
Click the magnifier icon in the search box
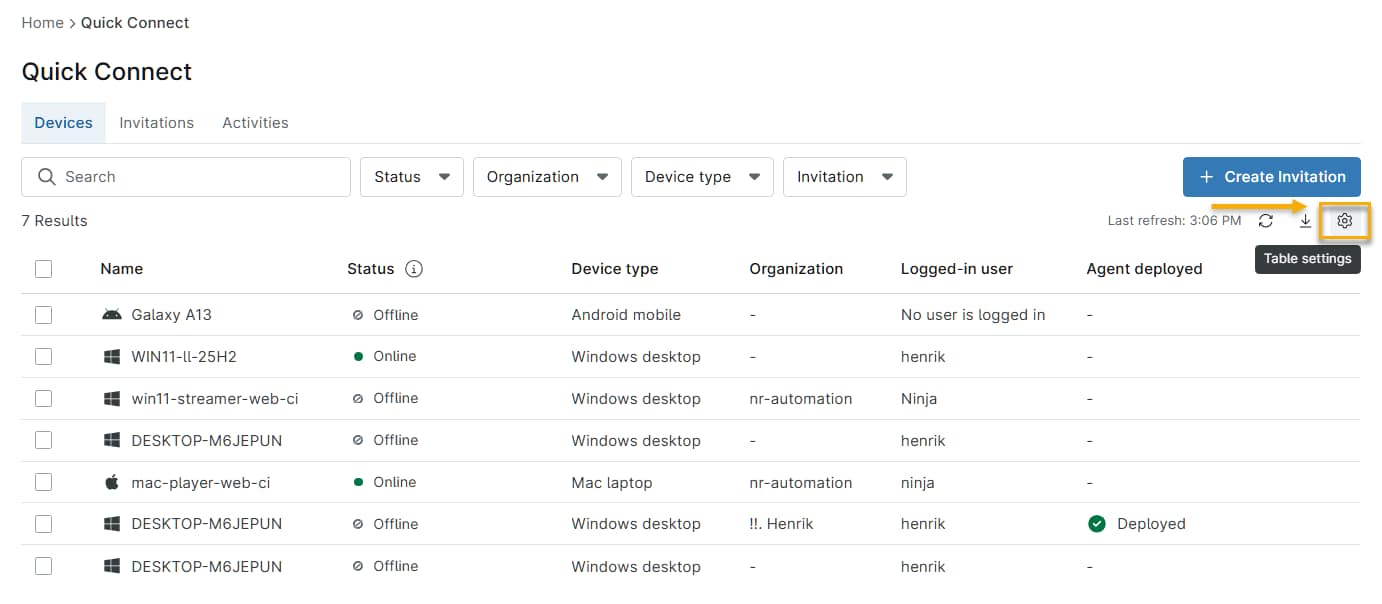point(46,177)
